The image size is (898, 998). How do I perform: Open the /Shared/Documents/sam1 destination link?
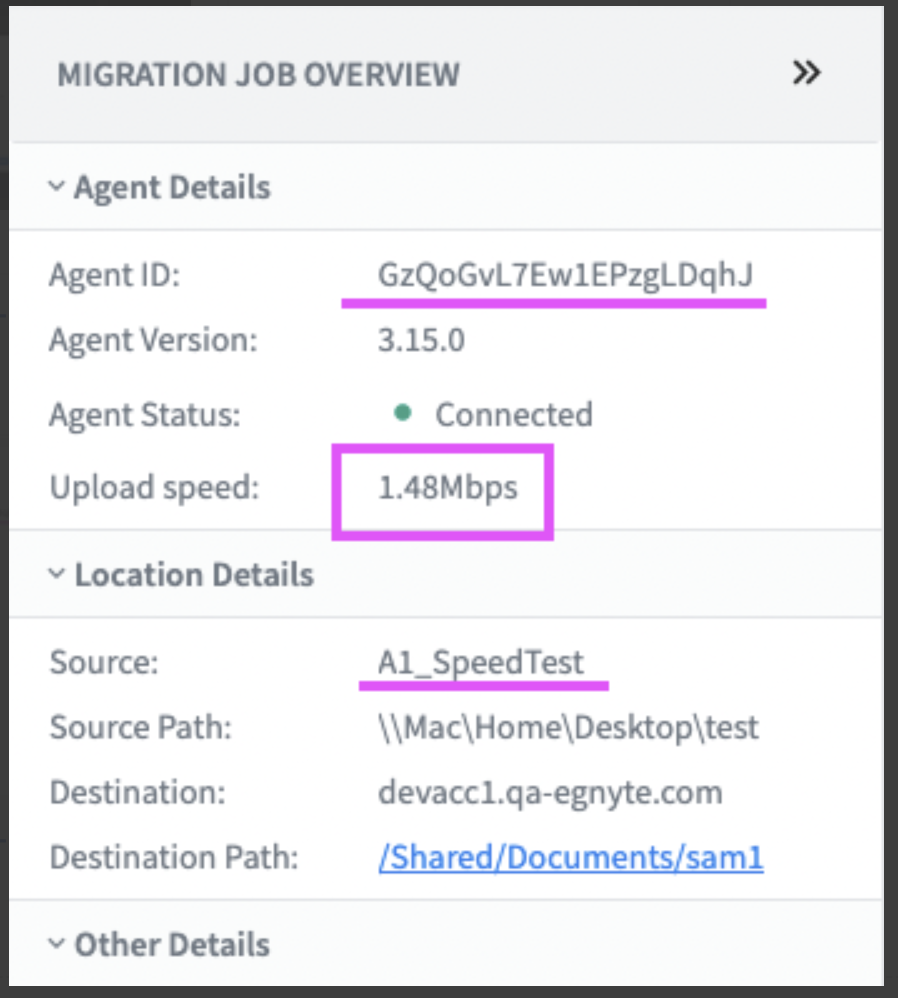[571, 857]
